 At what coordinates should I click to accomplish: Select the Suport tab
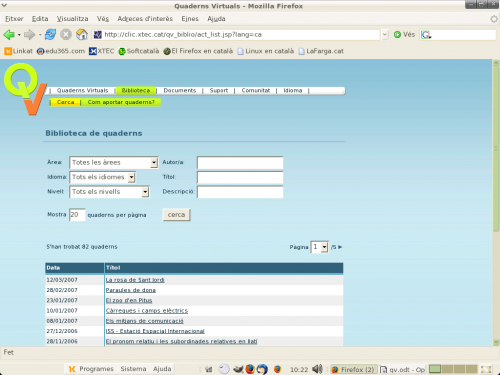[x=219, y=90]
